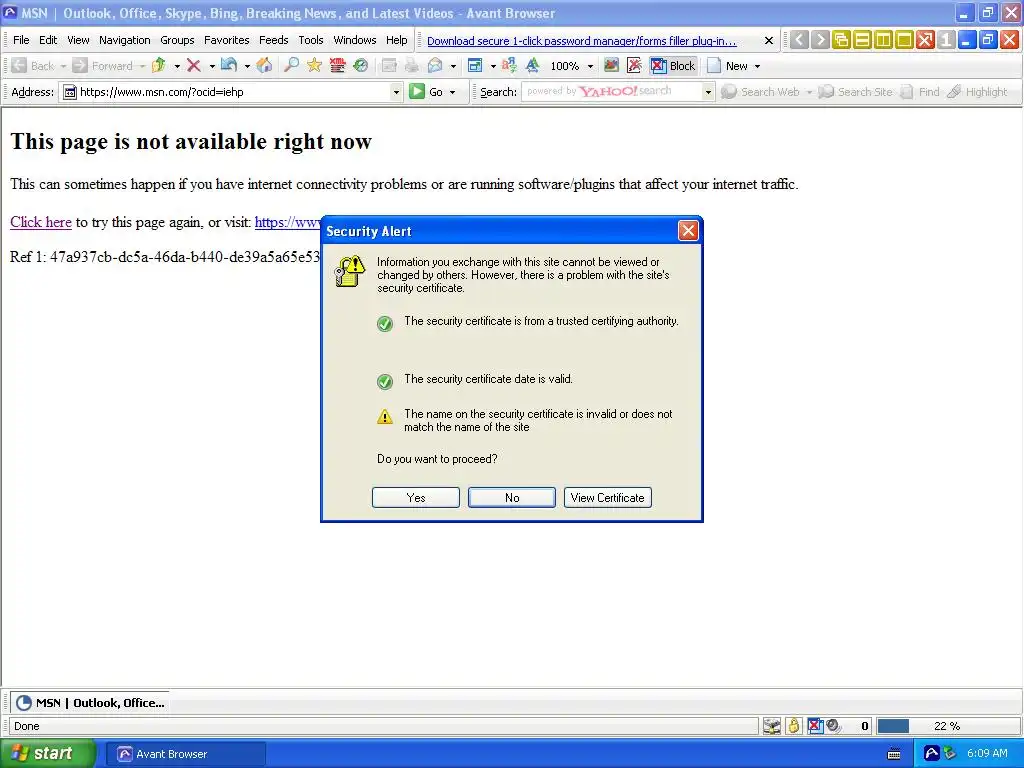Open Favorites with the star icon
This screenshot has height=768, width=1024.
(x=314, y=65)
